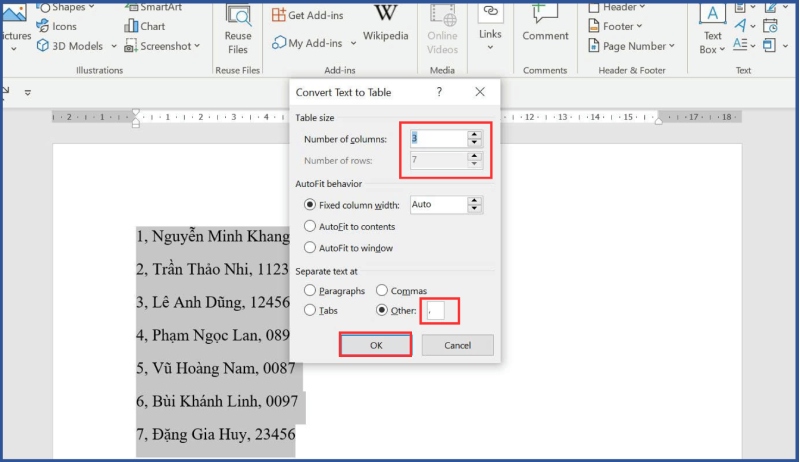Cancel the Convert Text dialog
Image resolution: width=800 pixels, height=462 pixels.
coord(457,345)
